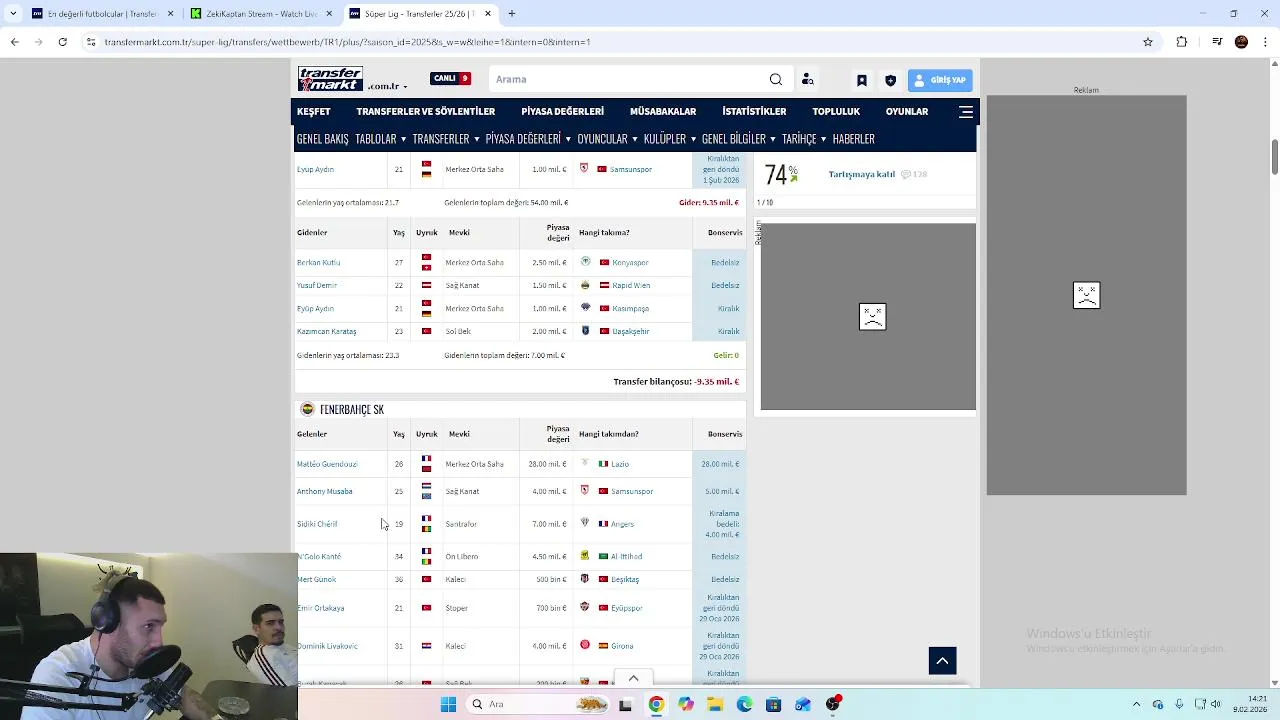Click the Girona club crest icon
1280x720 pixels.
coord(585,645)
